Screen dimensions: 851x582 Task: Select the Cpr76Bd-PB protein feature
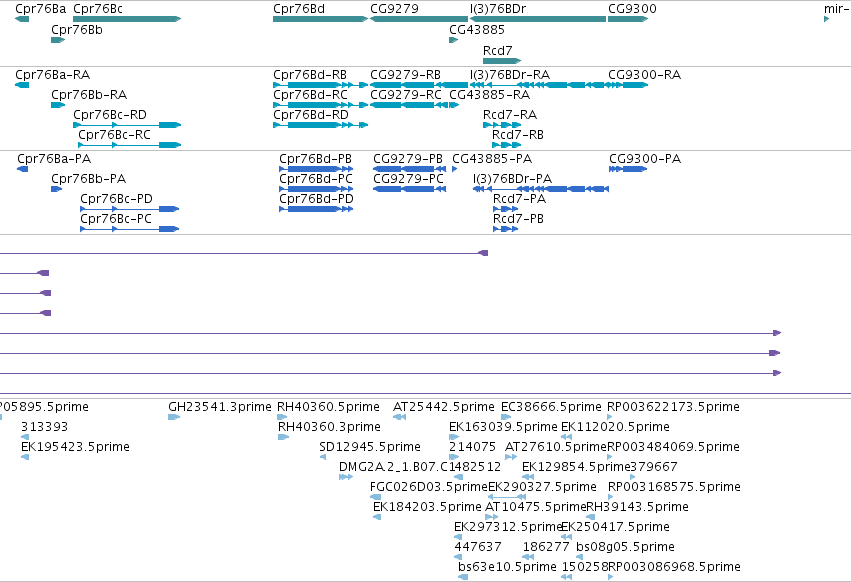[316, 169]
